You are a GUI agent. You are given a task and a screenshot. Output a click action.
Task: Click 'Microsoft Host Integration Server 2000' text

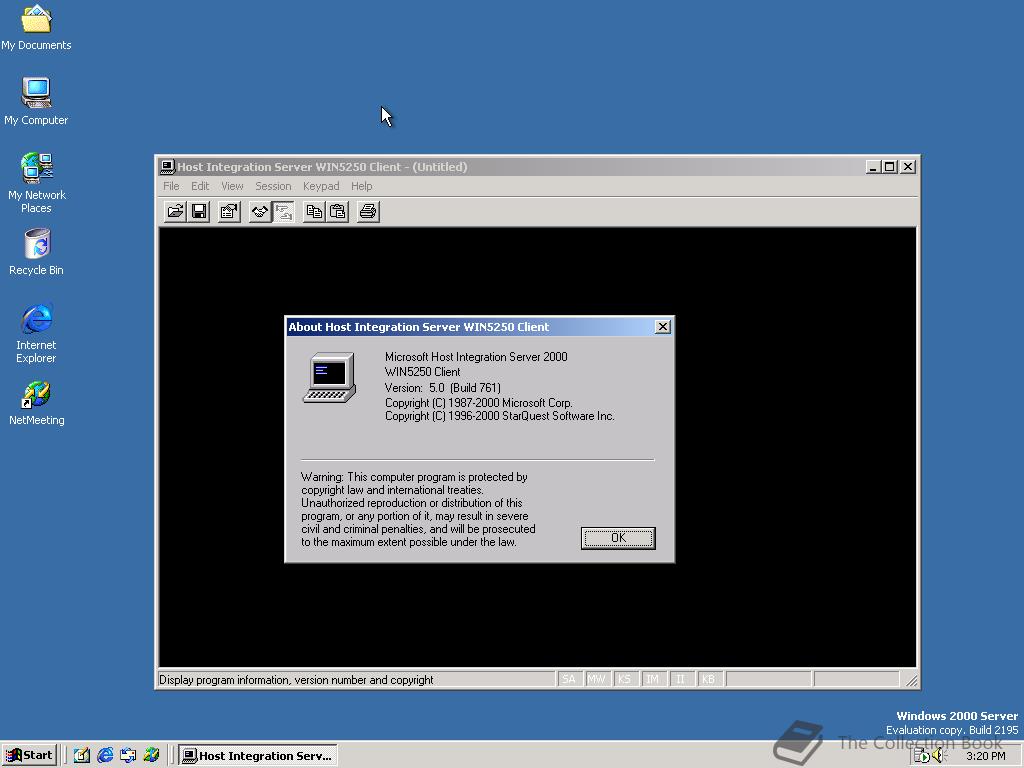(476, 357)
